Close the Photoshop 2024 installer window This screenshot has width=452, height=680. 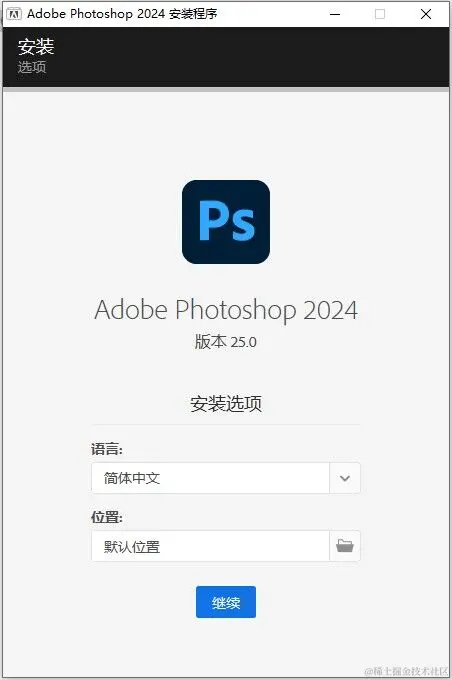tap(426, 14)
